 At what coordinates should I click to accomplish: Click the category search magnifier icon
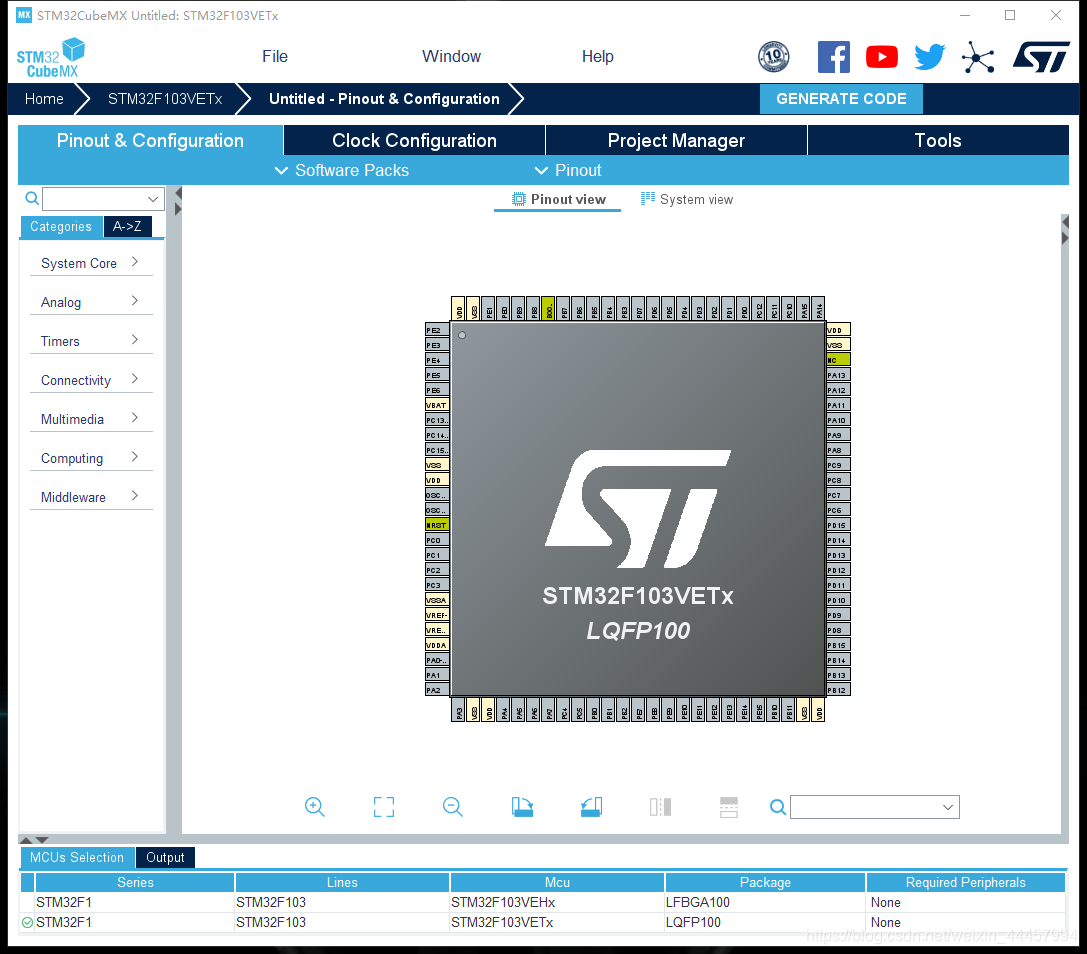(x=32, y=198)
